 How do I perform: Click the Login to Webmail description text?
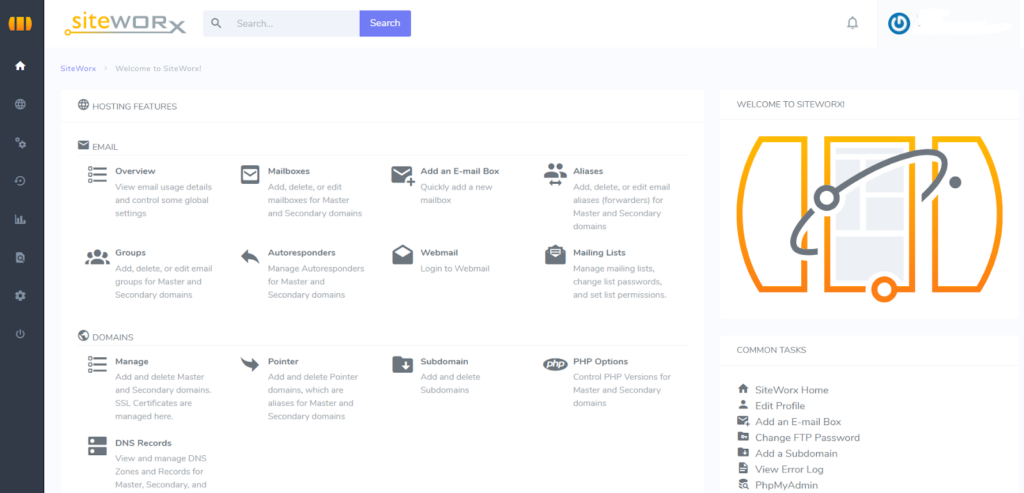click(455, 268)
